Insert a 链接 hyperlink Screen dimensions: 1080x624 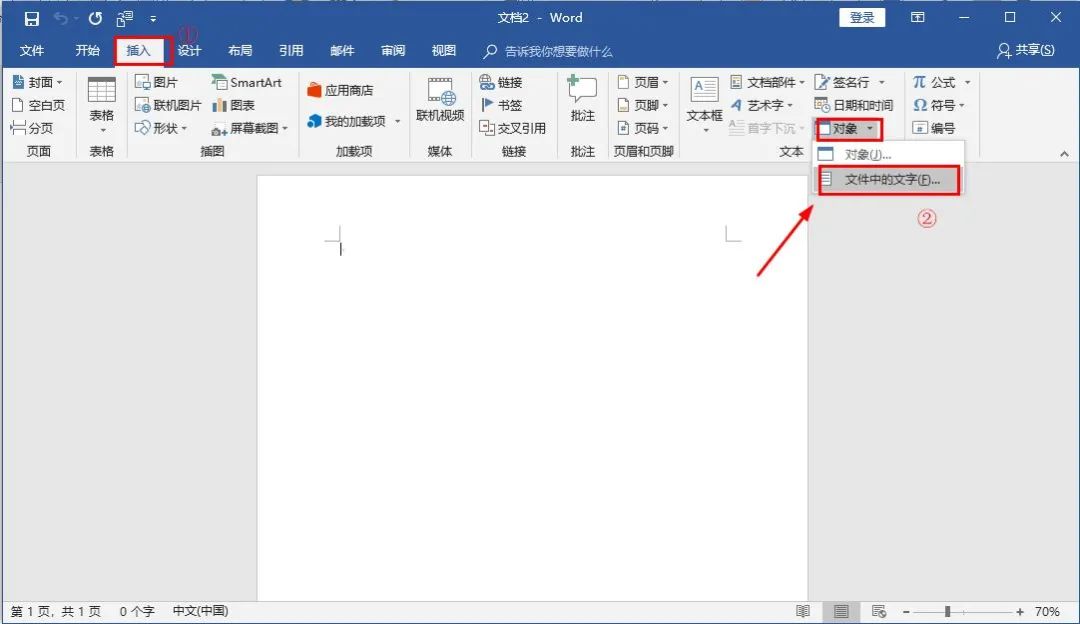pyautogui.click(x=501, y=82)
